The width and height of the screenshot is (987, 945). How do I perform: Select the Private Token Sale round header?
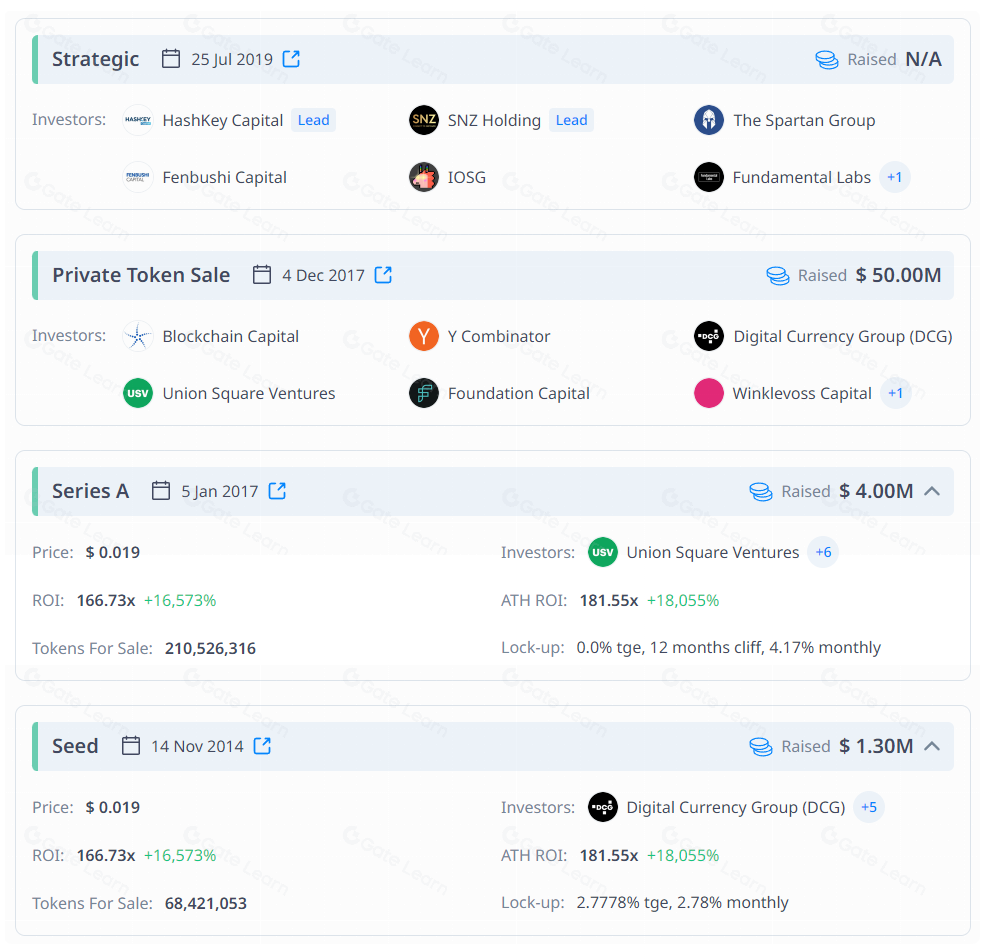(141, 275)
